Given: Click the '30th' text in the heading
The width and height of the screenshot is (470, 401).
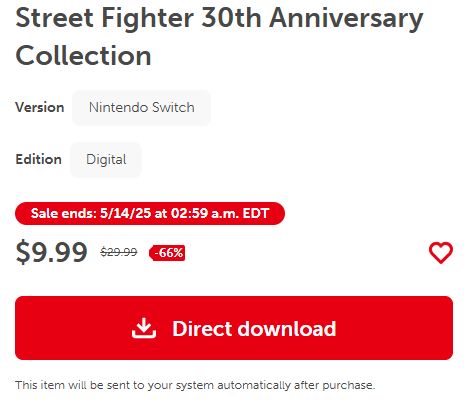Looking at the screenshot, I should [x=231, y=17].
